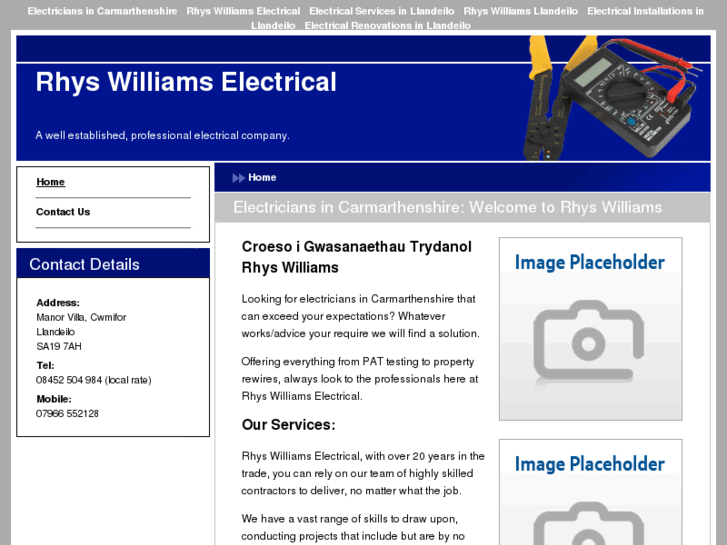This screenshot has height=545, width=727.
Task: Click the Llandeilo address line
Action: click(56, 332)
